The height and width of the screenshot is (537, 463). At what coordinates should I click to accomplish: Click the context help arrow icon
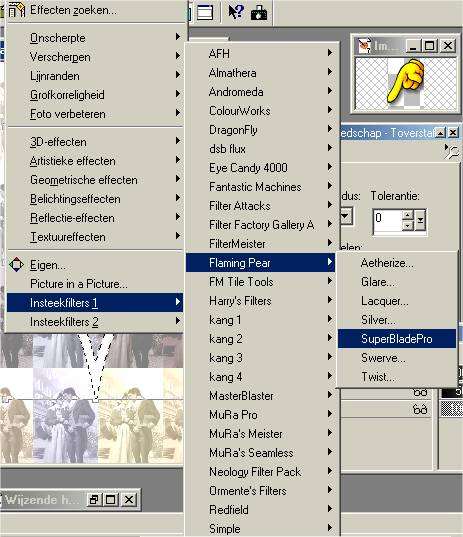tap(236, 11)
